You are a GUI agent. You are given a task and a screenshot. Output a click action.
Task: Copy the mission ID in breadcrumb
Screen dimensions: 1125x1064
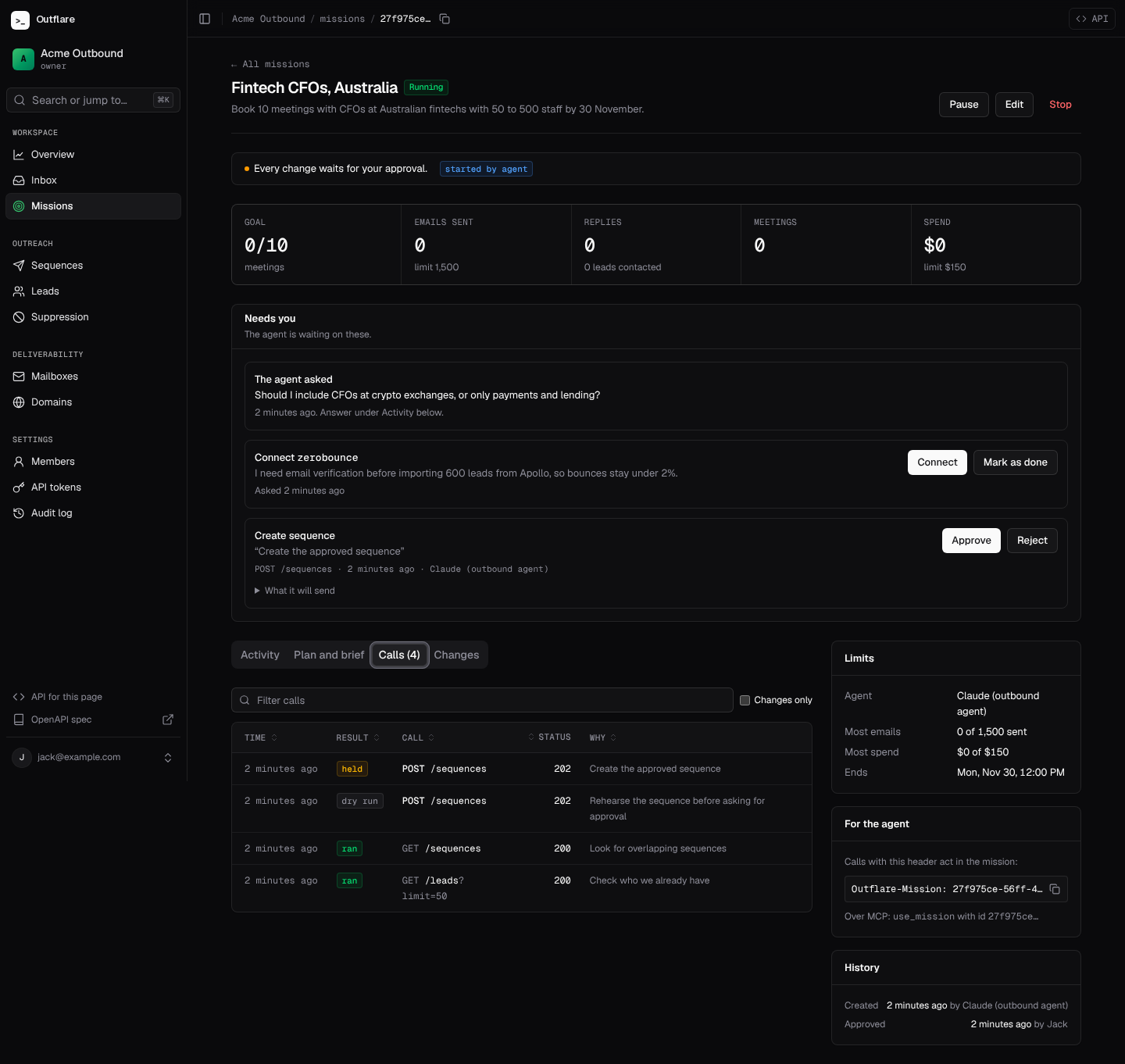445,19
